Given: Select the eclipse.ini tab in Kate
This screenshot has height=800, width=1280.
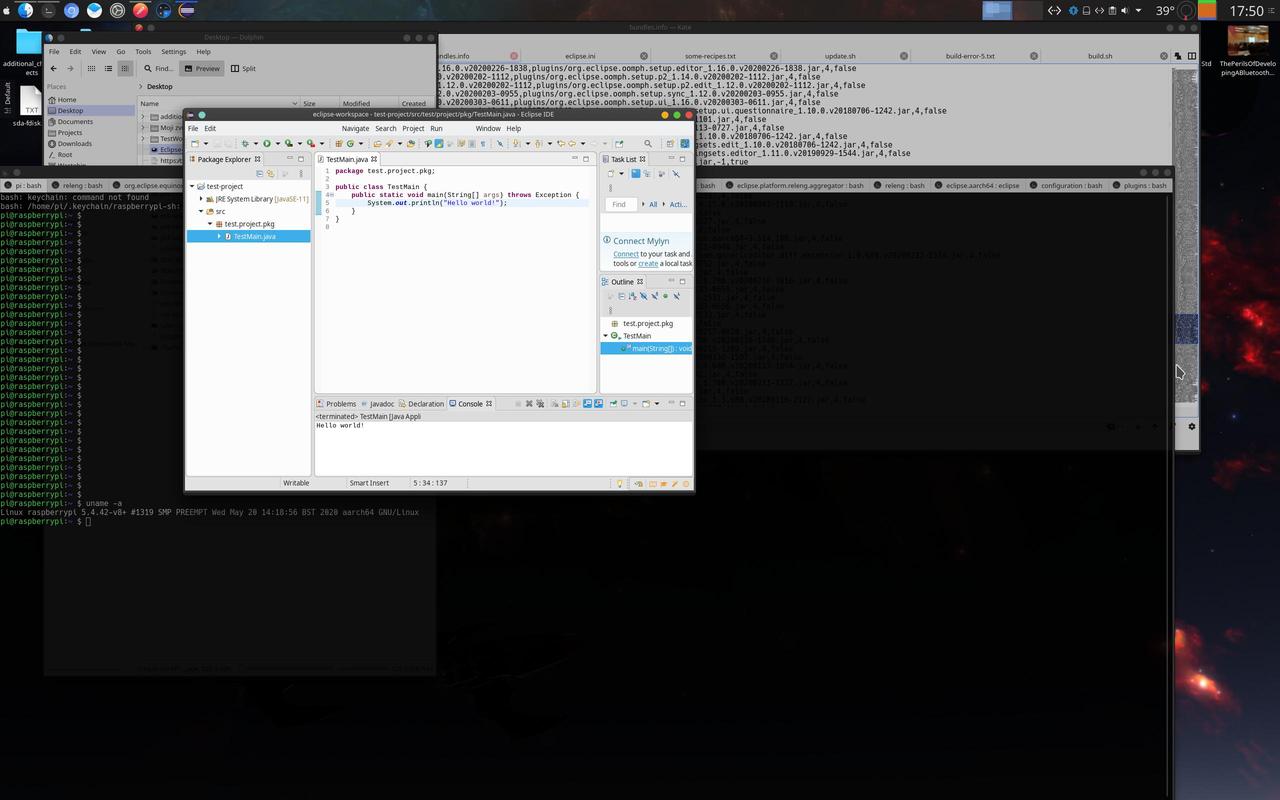Looking at the screenshot, I should tap(580, 56).
